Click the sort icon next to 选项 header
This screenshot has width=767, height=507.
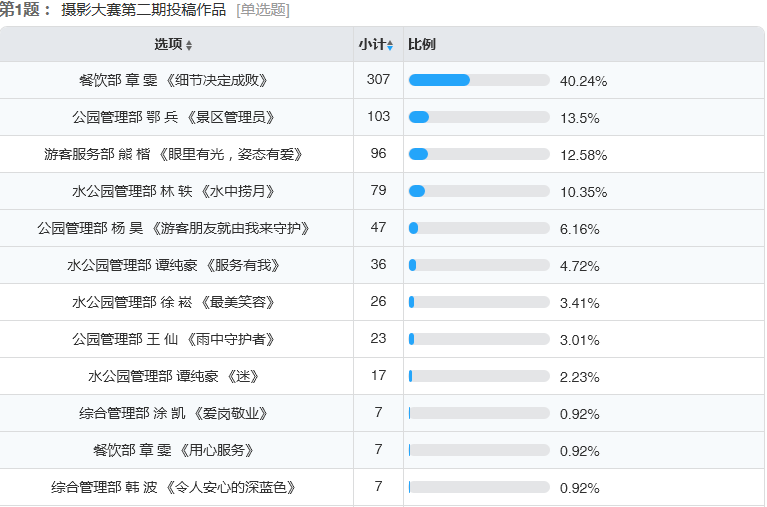tap(189, 46)
